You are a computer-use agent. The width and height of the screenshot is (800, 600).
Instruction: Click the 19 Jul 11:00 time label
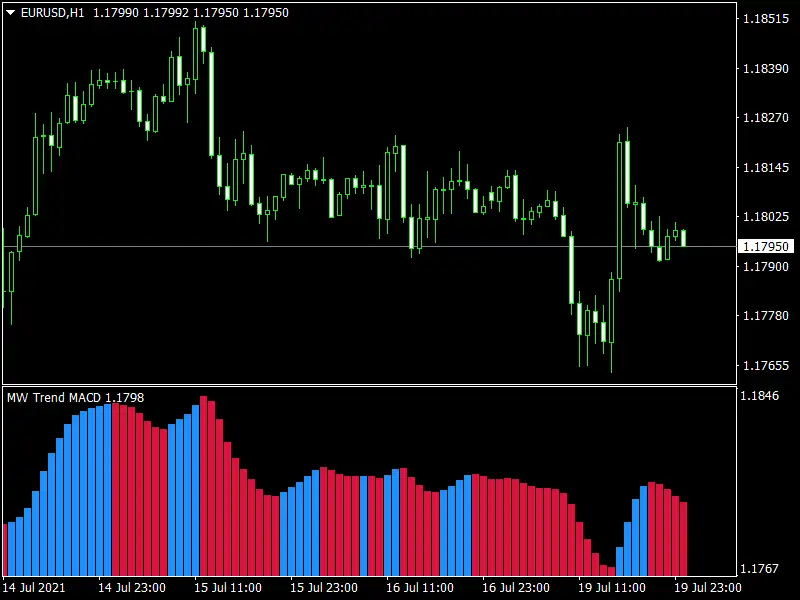coord(611,588)
